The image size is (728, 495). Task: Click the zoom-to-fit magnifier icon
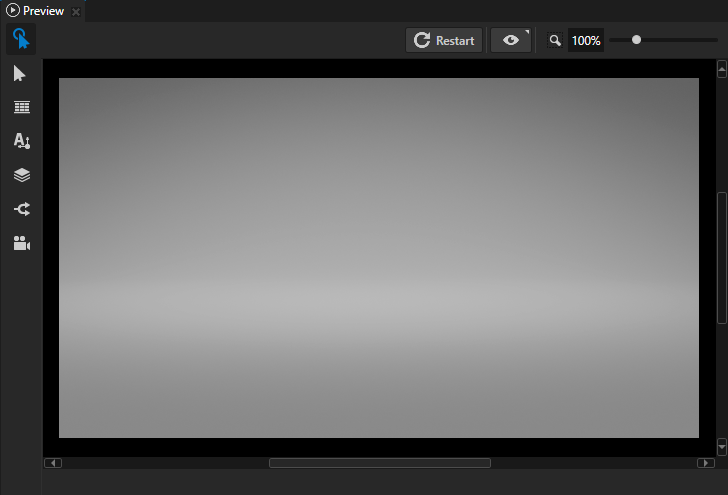coord(555,41)
